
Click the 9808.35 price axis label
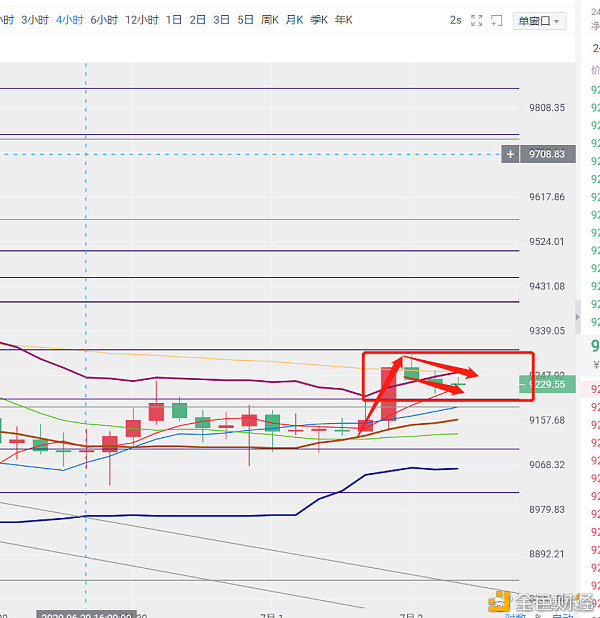(x=547, y=108)
